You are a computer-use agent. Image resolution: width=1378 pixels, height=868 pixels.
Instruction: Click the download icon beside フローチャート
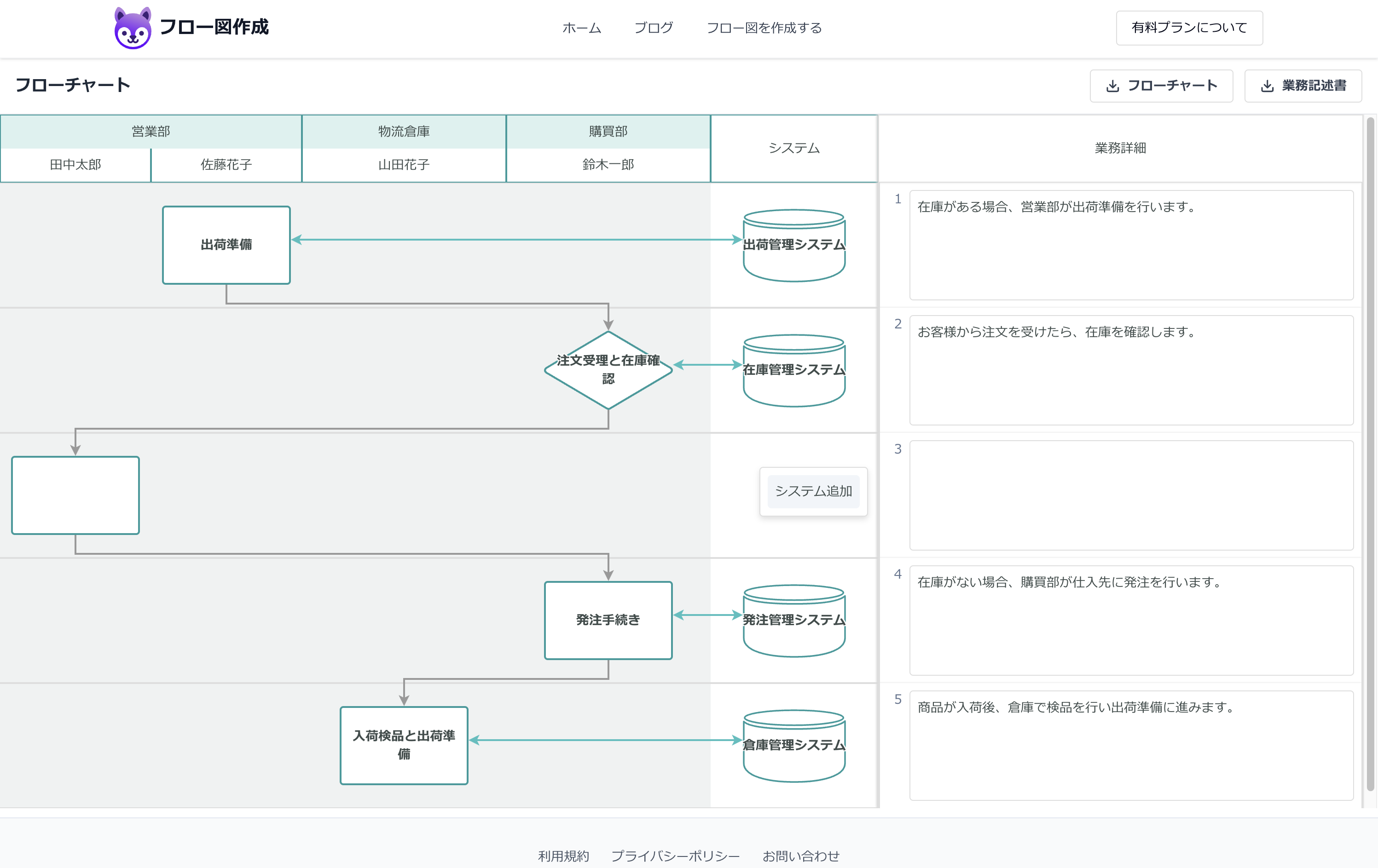click(1112, 86)
